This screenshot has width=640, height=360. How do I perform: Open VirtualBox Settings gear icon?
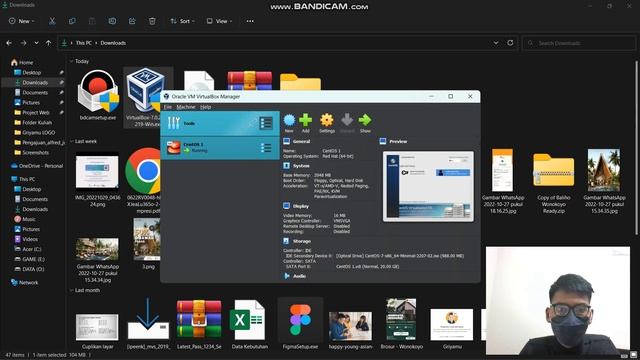[x=327, y=120]
